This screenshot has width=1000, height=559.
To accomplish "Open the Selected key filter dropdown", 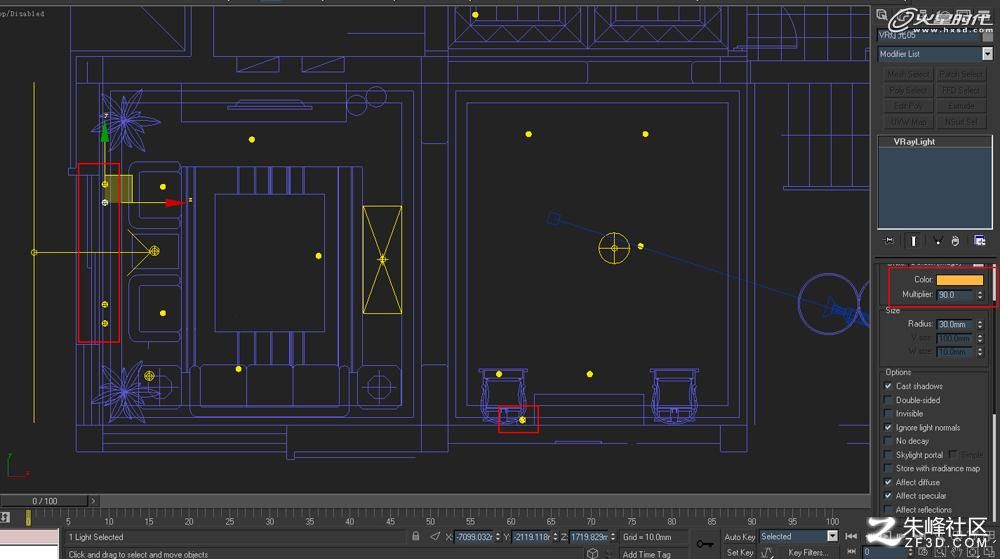I will pos(798,537).
